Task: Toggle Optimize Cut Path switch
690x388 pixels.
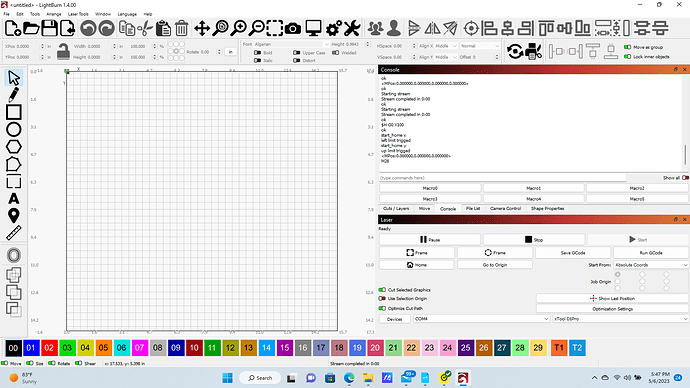Action: [382, 308]
